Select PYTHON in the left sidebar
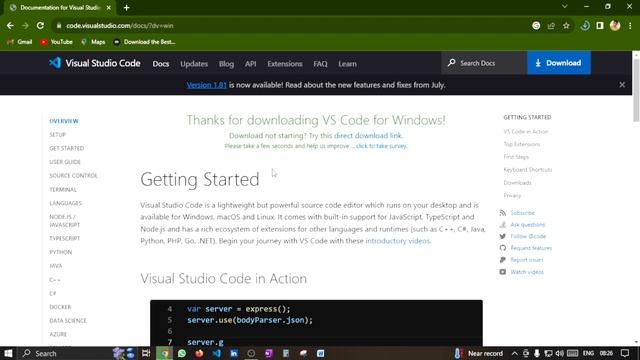 (x=60, y=252)
